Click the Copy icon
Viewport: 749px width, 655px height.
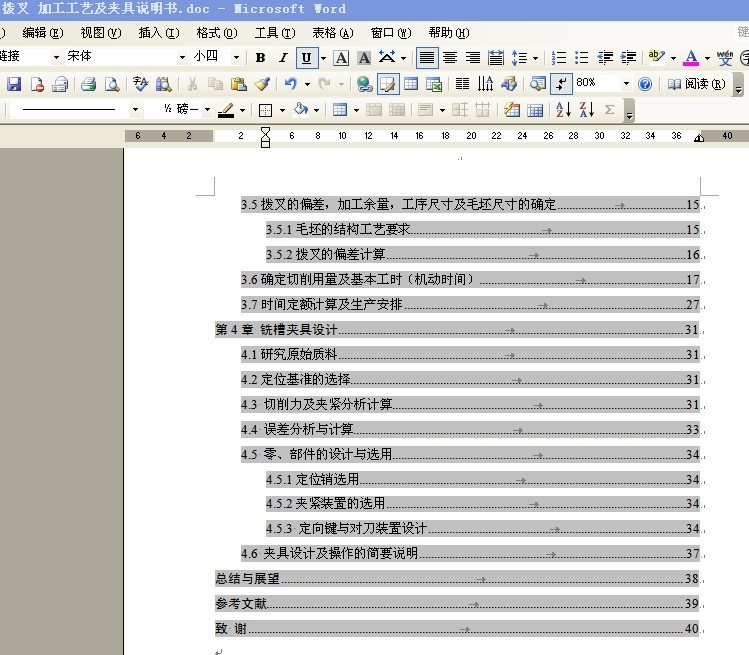coord(215,84)
